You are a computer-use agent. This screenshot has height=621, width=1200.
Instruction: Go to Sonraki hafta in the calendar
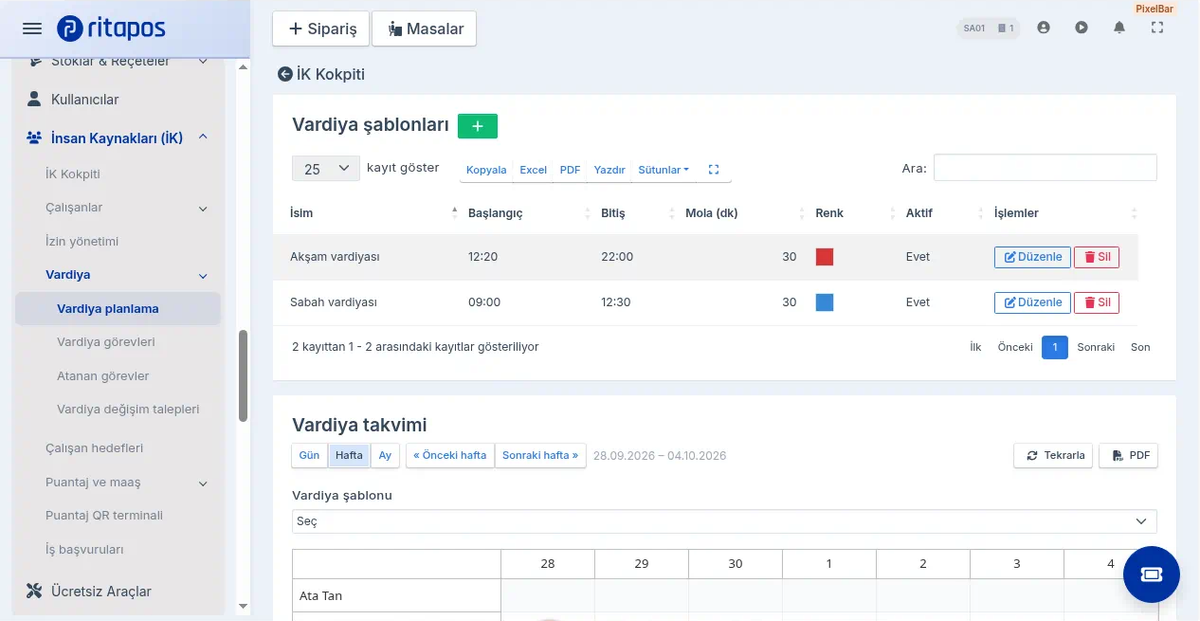pyautogui.click(x=540, y=455)
